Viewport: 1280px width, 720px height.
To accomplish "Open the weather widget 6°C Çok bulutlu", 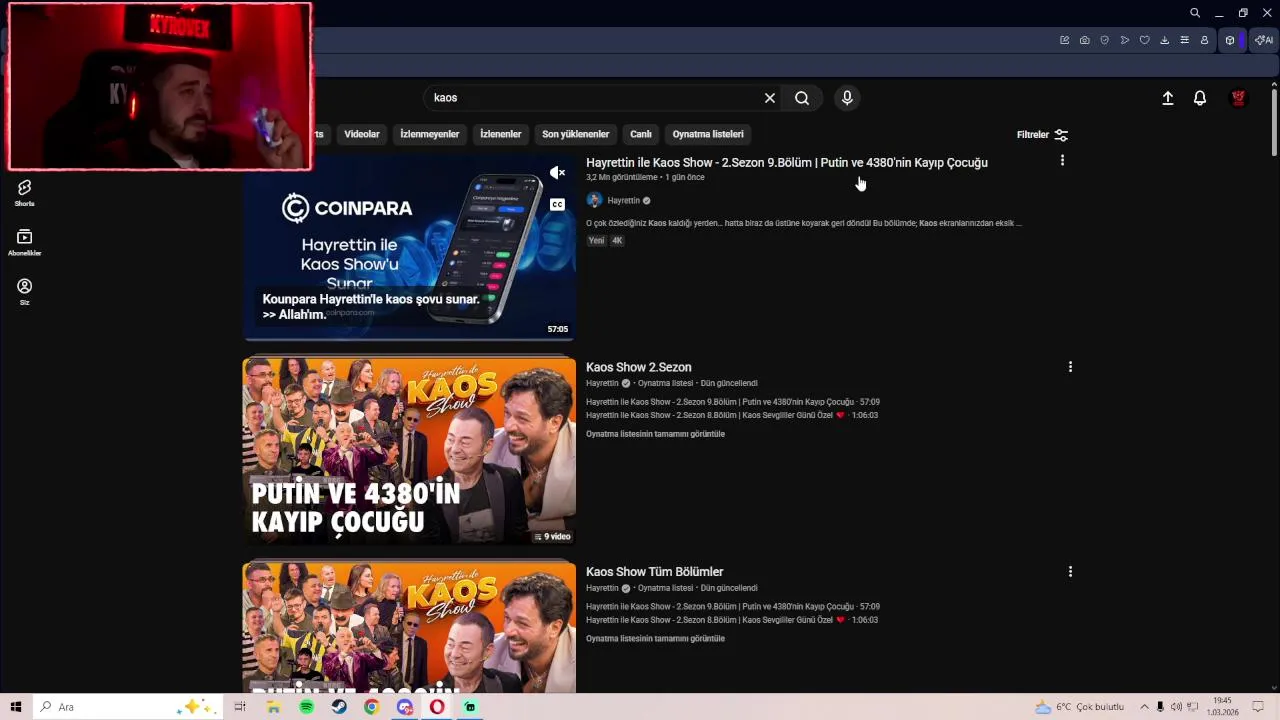I will pyautogui.click(x=1079, y=707).
